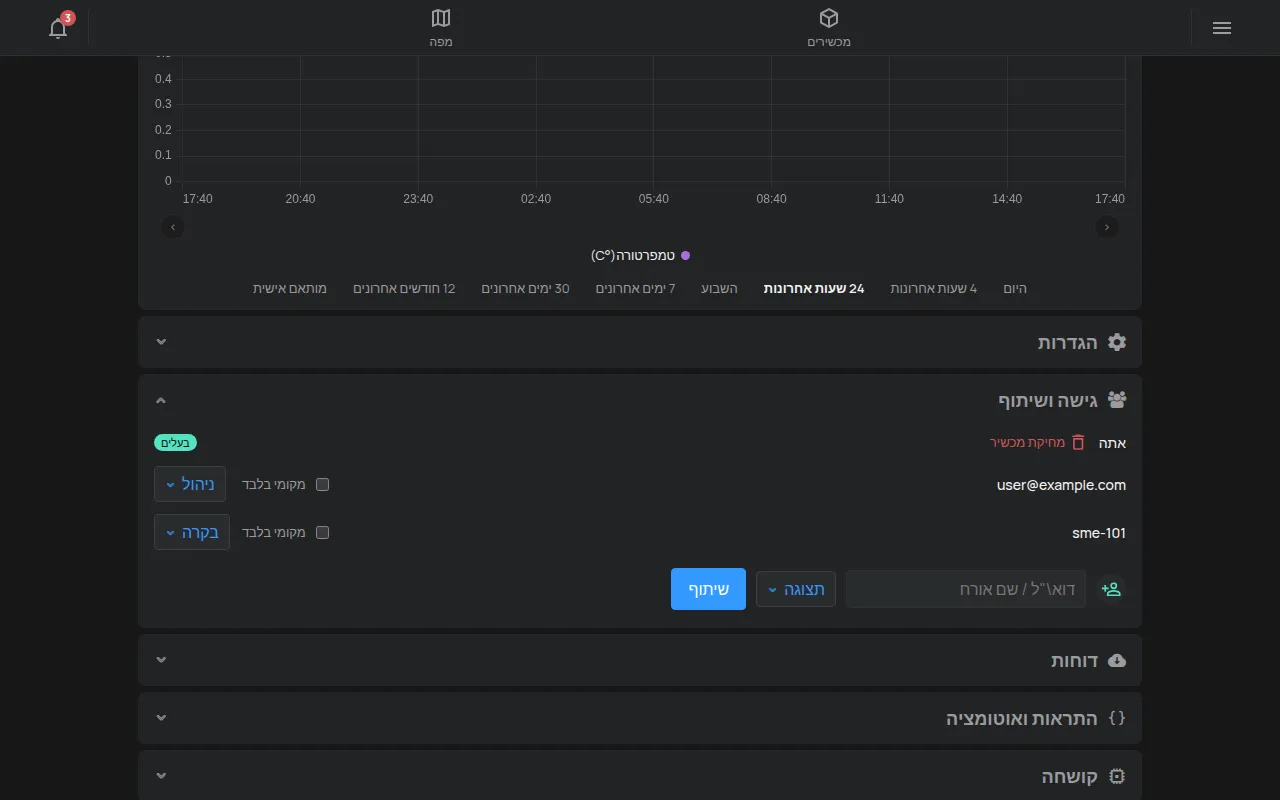Click the שיתוף share button

point(708,589)
